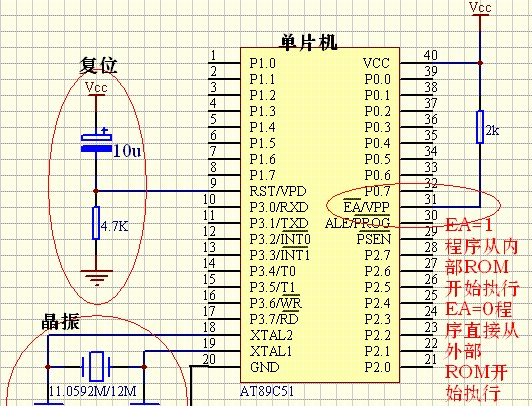
Task: Click the GND pin label on chip
Action: tap(264, 367)
